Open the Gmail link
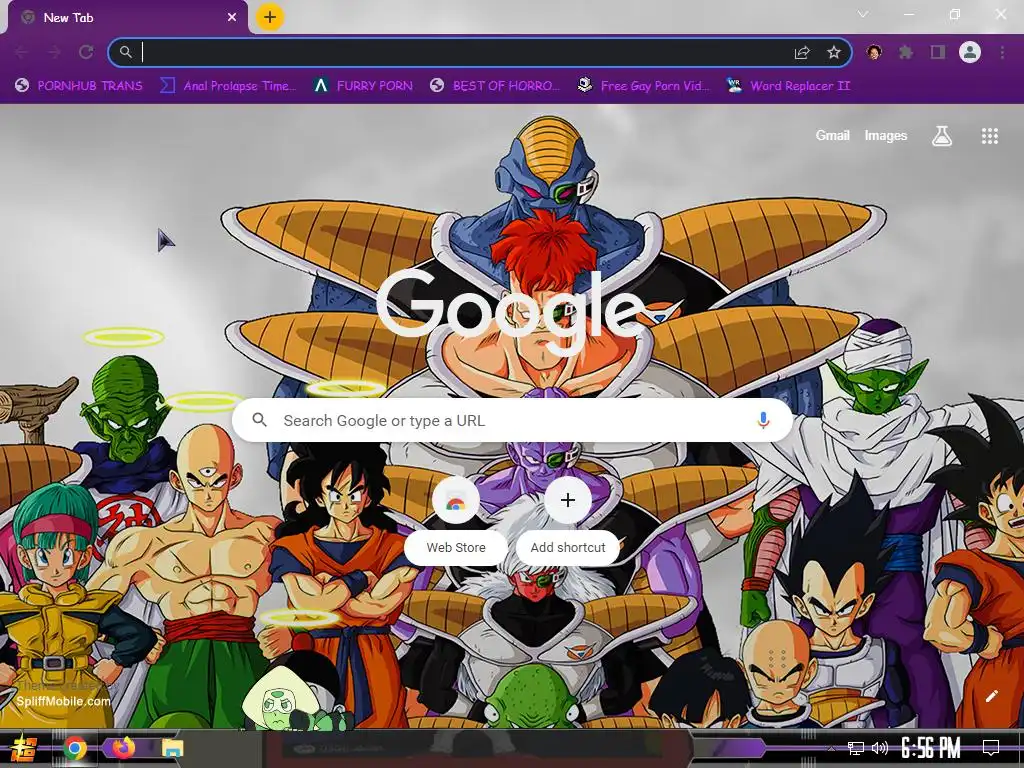This screenshot has width=1024, height=768. pos(833,135)
